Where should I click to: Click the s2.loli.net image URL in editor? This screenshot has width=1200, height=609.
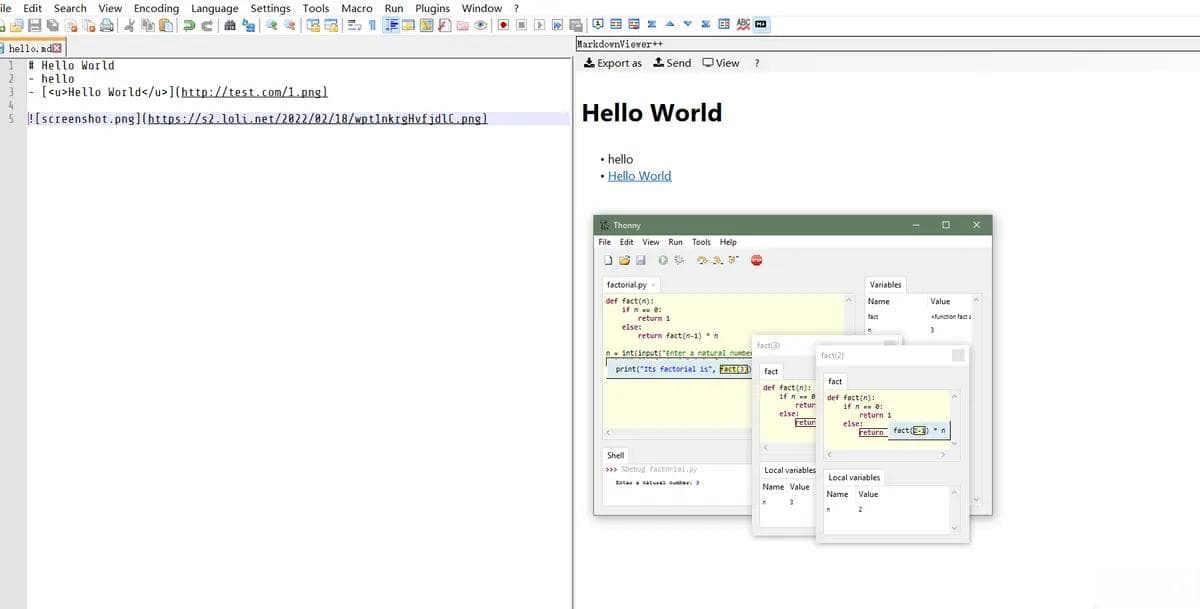point(316,118)
